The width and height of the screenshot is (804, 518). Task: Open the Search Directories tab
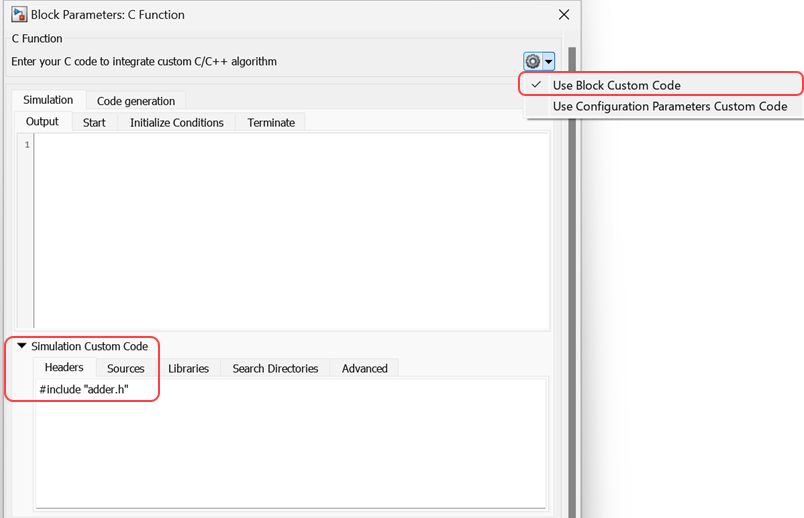tap(275, 369)
